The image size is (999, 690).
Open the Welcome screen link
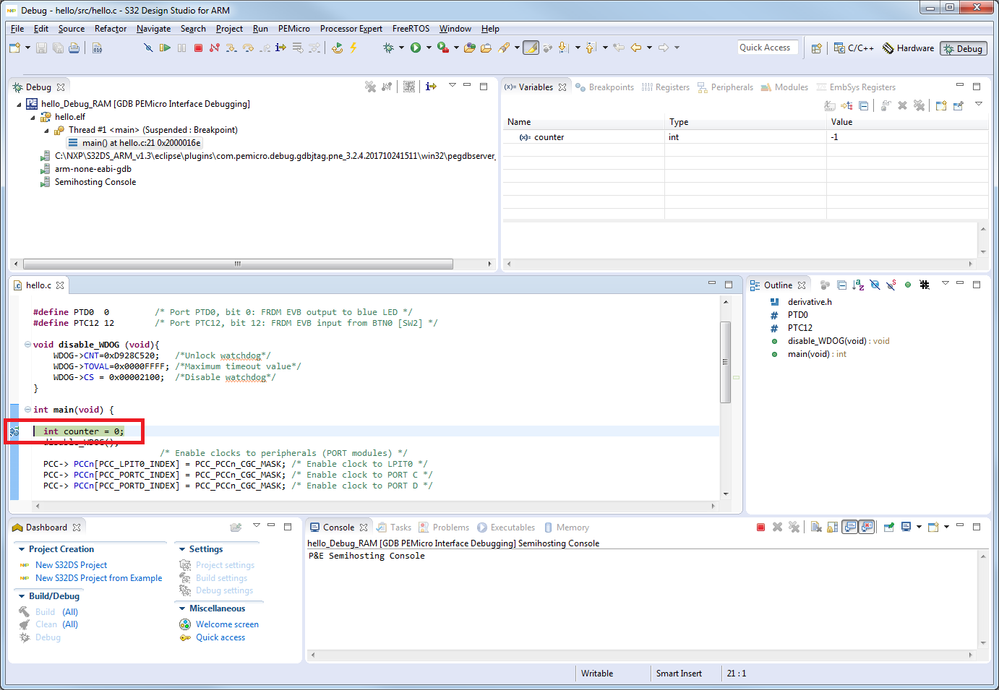click(227, 624)
